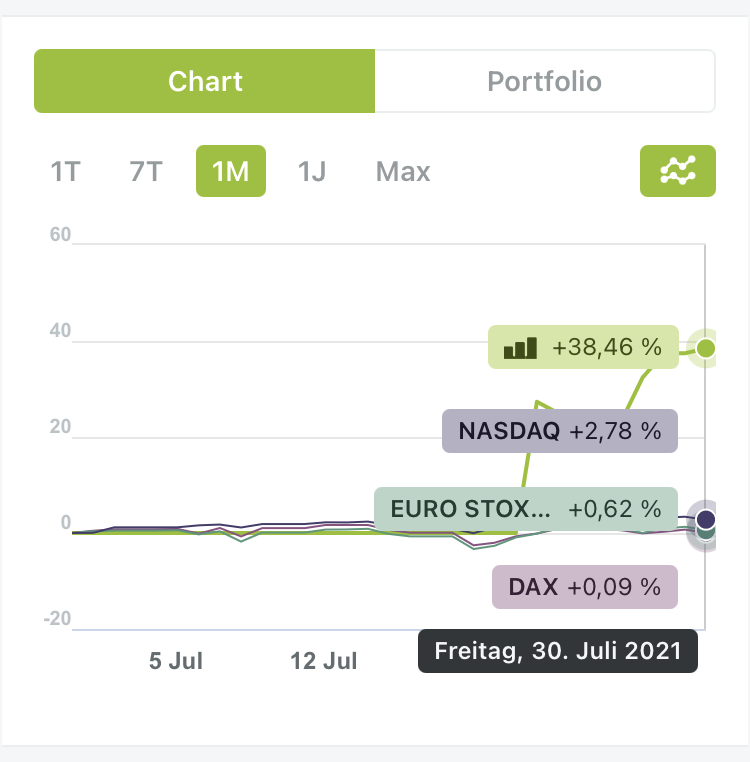The image size is (750, 762).
Task: Click the NASDAQ +2,78 % label
Action: (x=560, y=432)
